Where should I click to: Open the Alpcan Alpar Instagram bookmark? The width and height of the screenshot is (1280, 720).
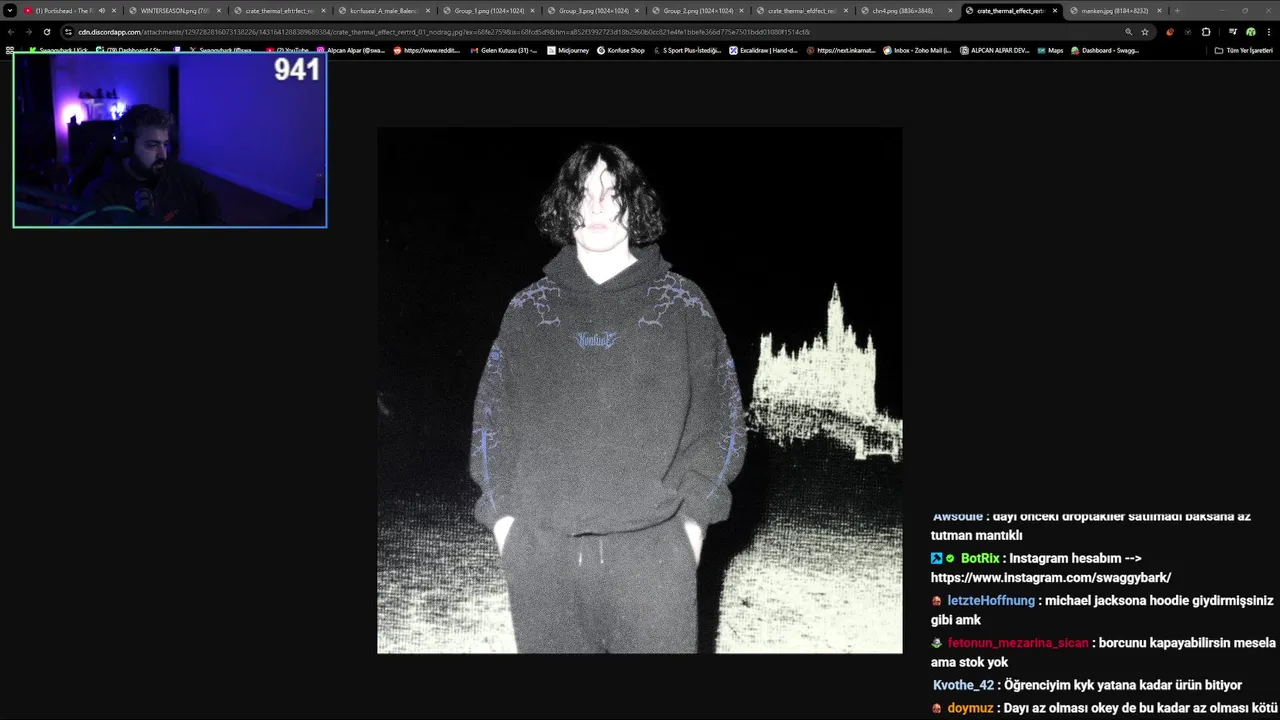pos(351,50)
